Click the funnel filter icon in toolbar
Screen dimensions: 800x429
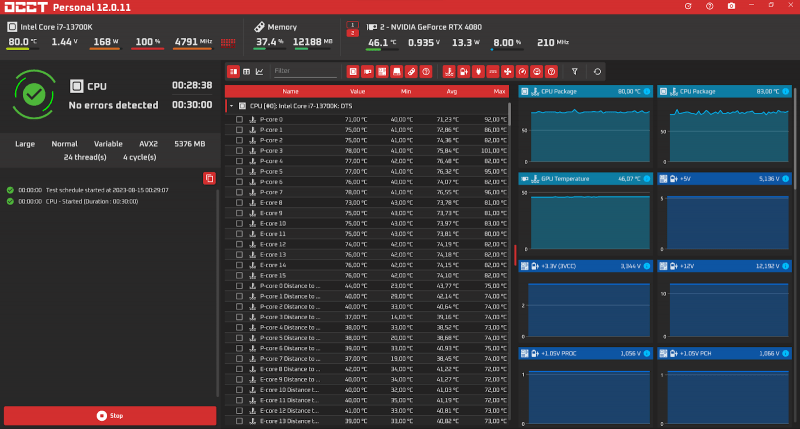pos(574,72)
